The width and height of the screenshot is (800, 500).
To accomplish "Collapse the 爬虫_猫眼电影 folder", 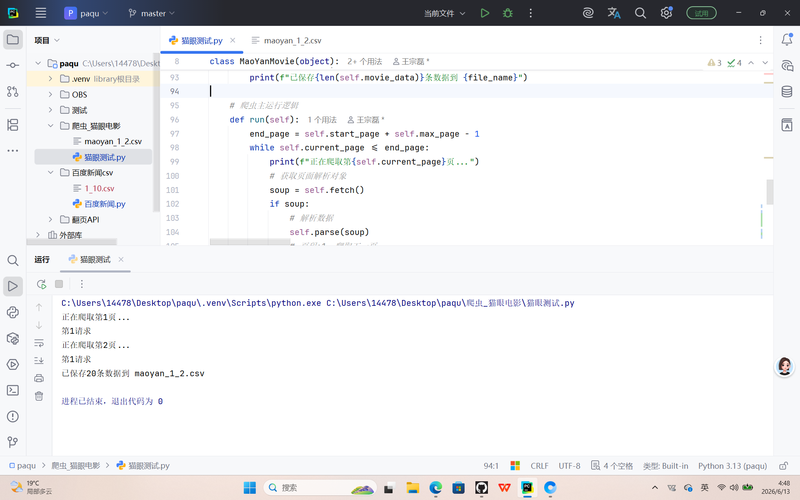I will 51,126.
